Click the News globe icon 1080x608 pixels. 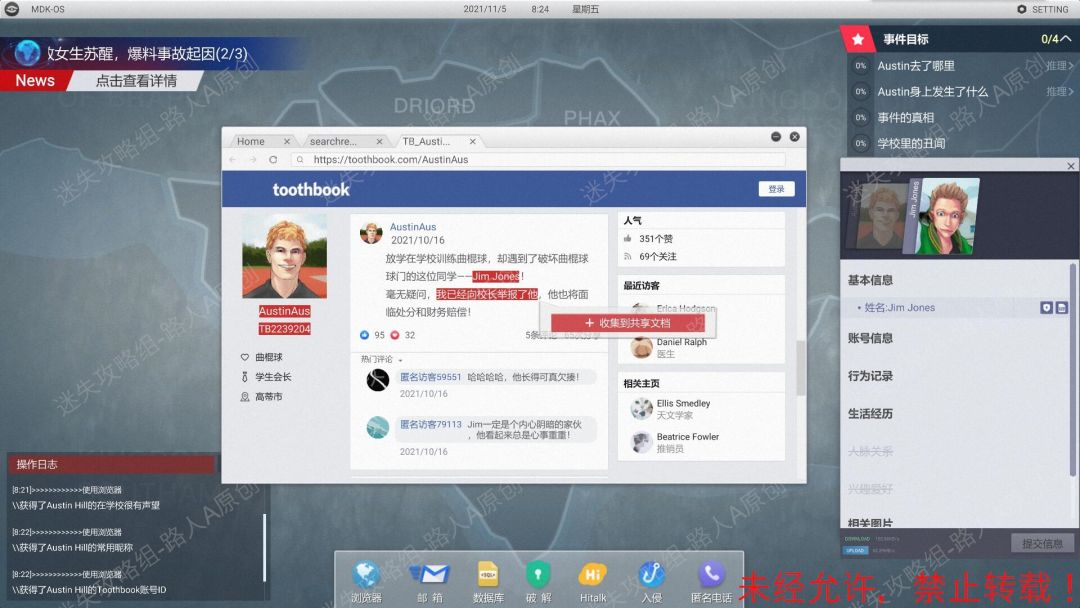[x=28, y=53]
